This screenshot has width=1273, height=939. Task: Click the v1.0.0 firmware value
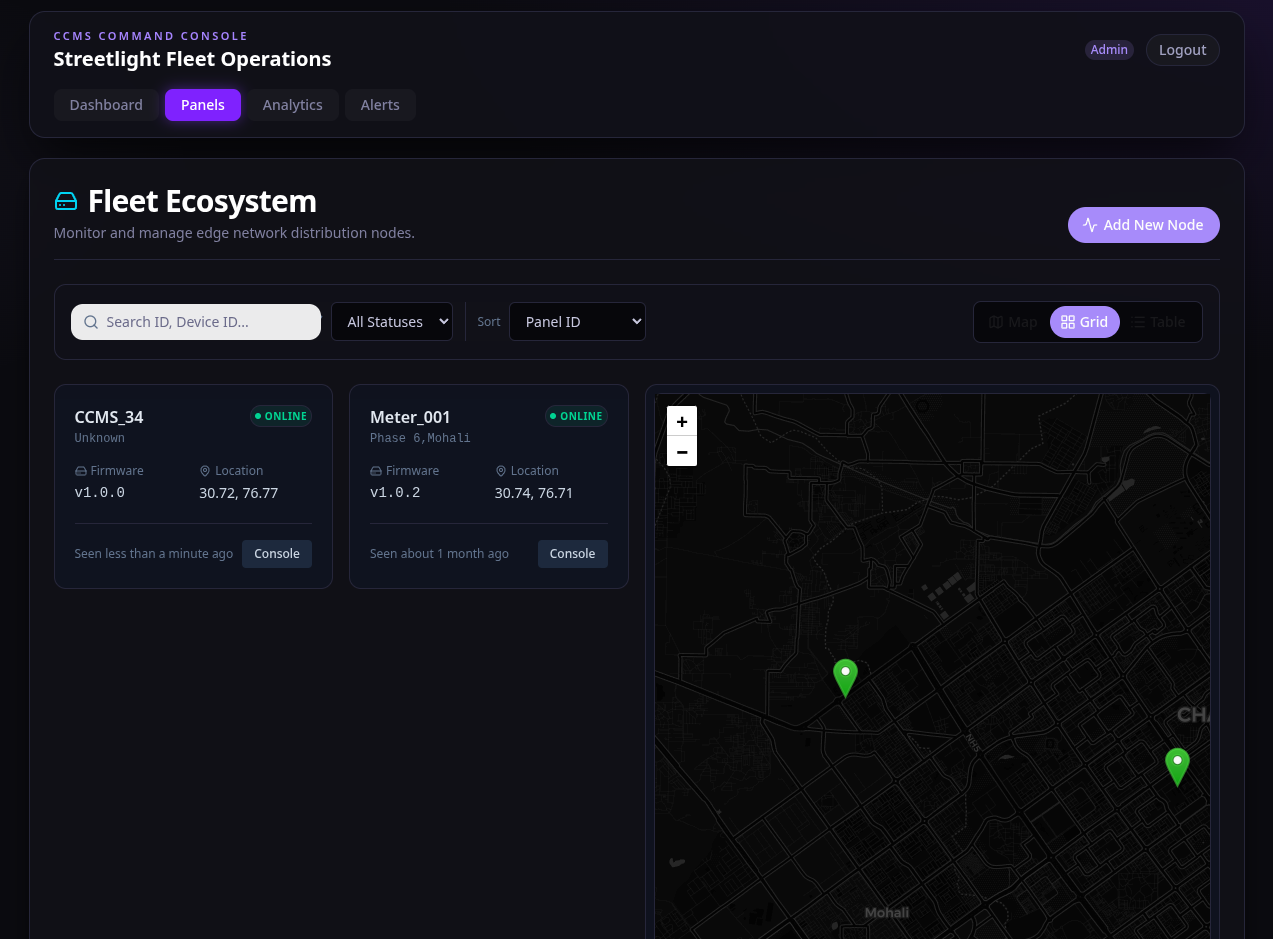click(100, 493)
